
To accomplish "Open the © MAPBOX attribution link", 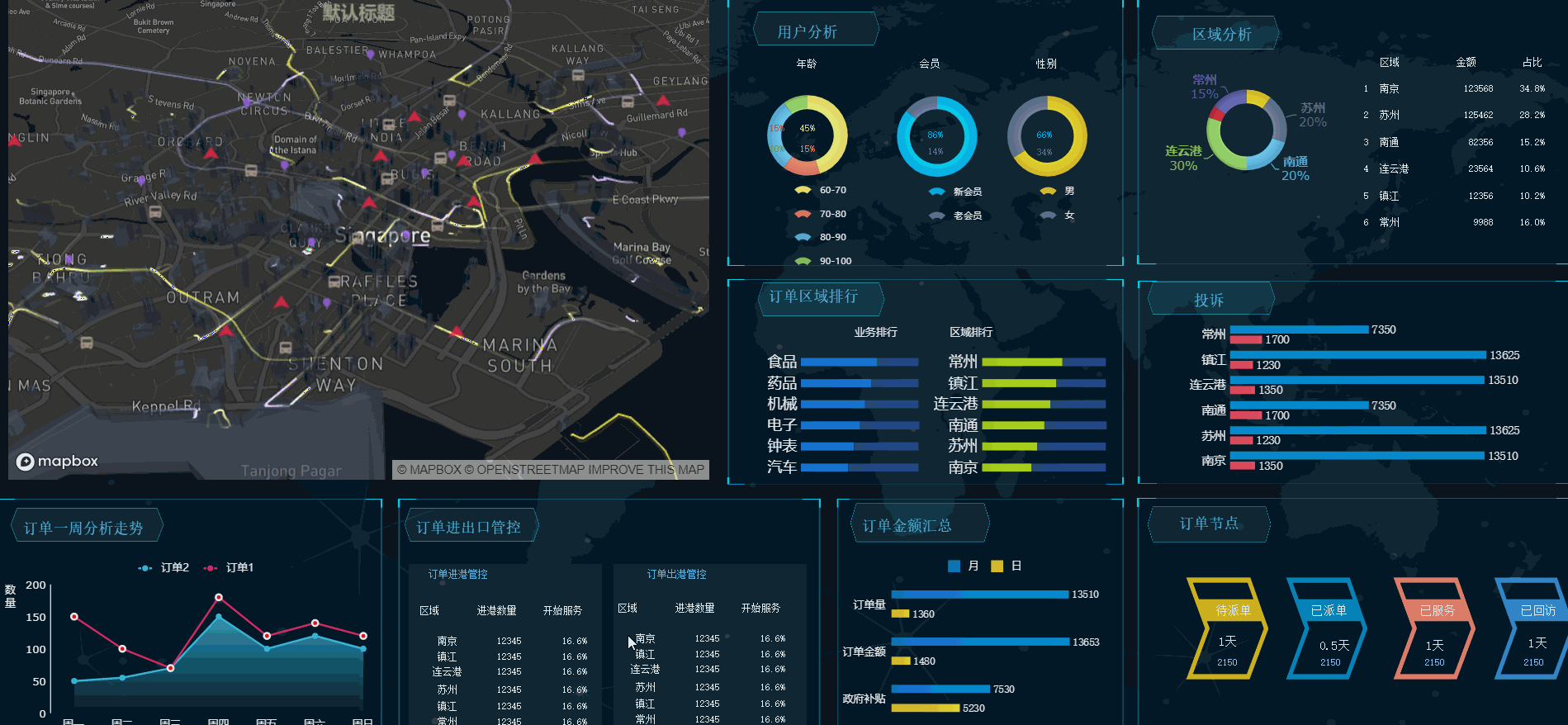I will pos(429,469).
